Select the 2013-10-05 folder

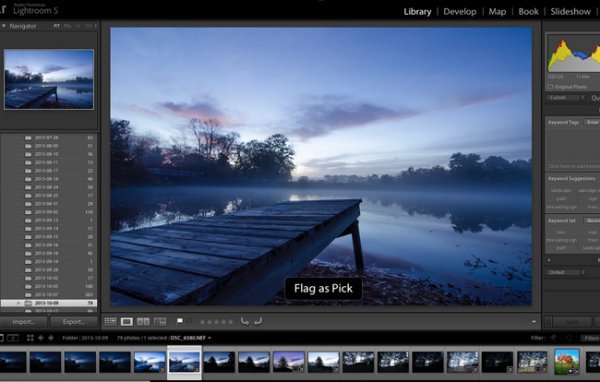tap(49, 286)
